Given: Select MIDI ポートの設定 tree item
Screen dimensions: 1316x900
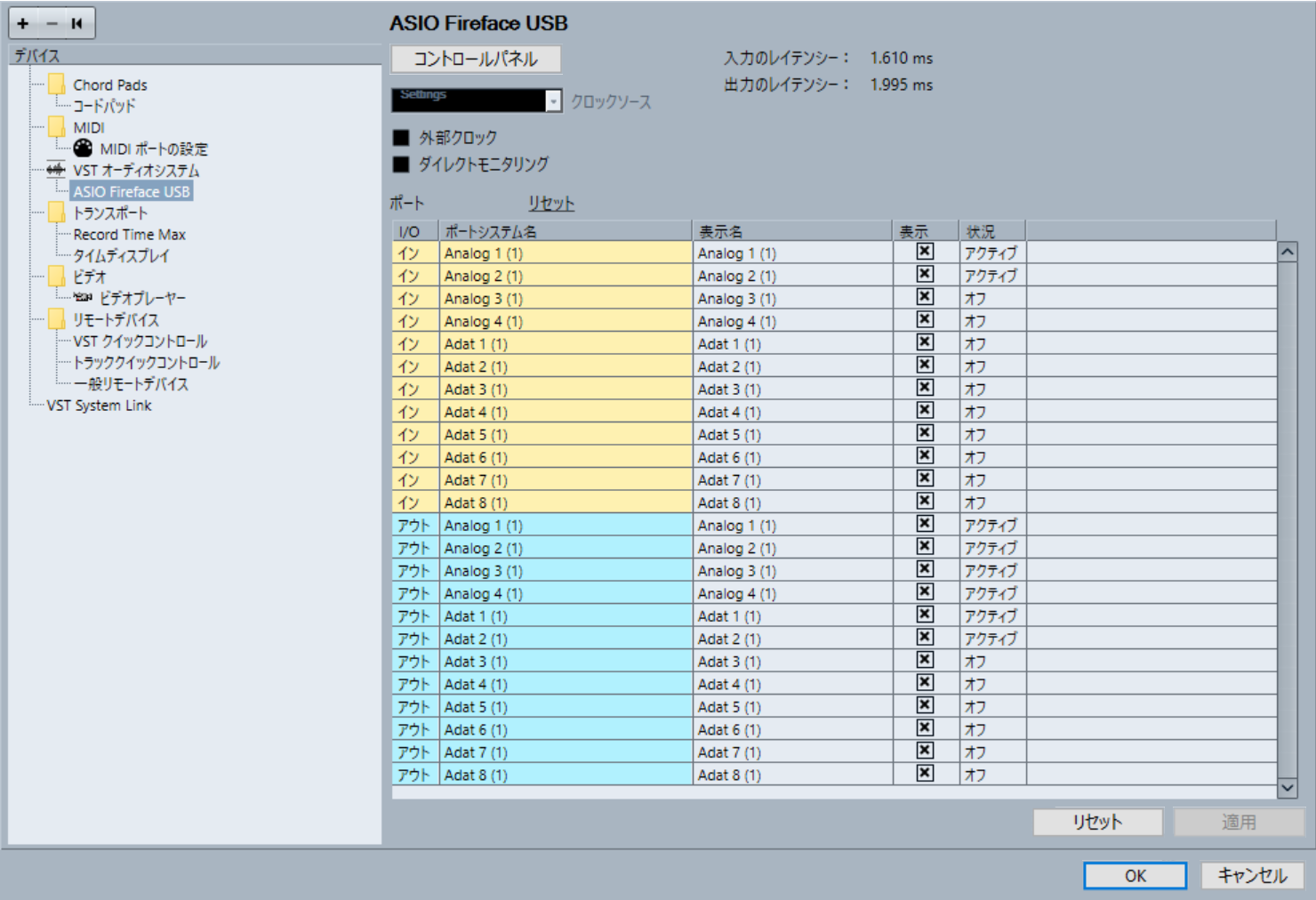Looking at the screenshot, I should (154, 149).
